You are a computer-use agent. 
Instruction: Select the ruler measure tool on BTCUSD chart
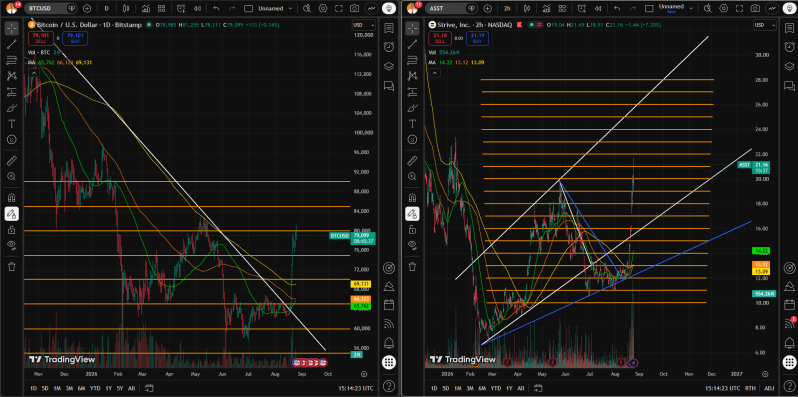point(12,161)
